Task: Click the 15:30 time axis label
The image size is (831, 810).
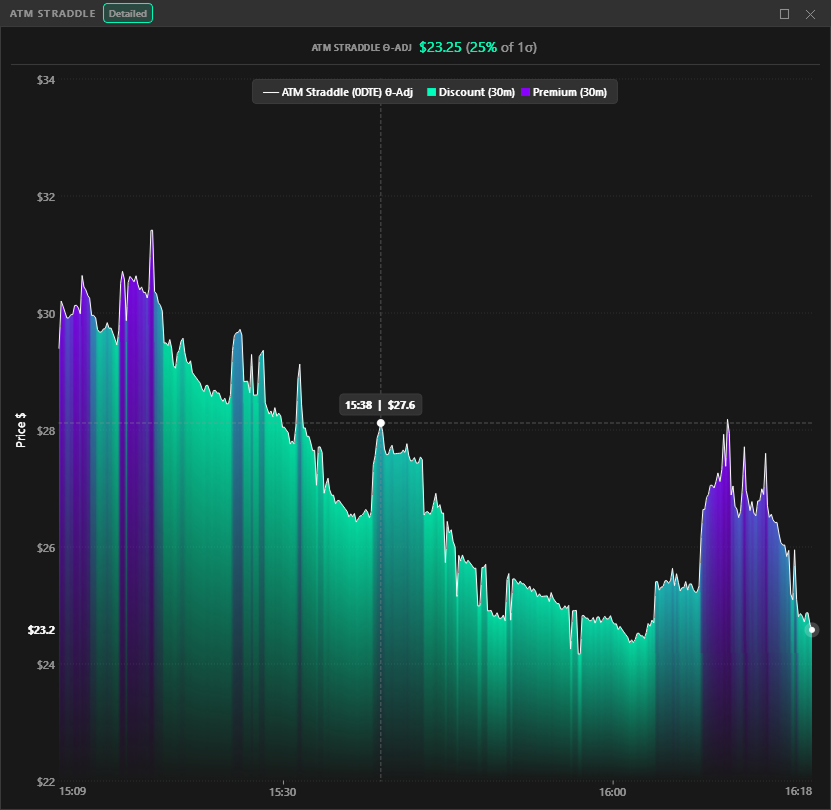Action: click(x=283, y=791)
